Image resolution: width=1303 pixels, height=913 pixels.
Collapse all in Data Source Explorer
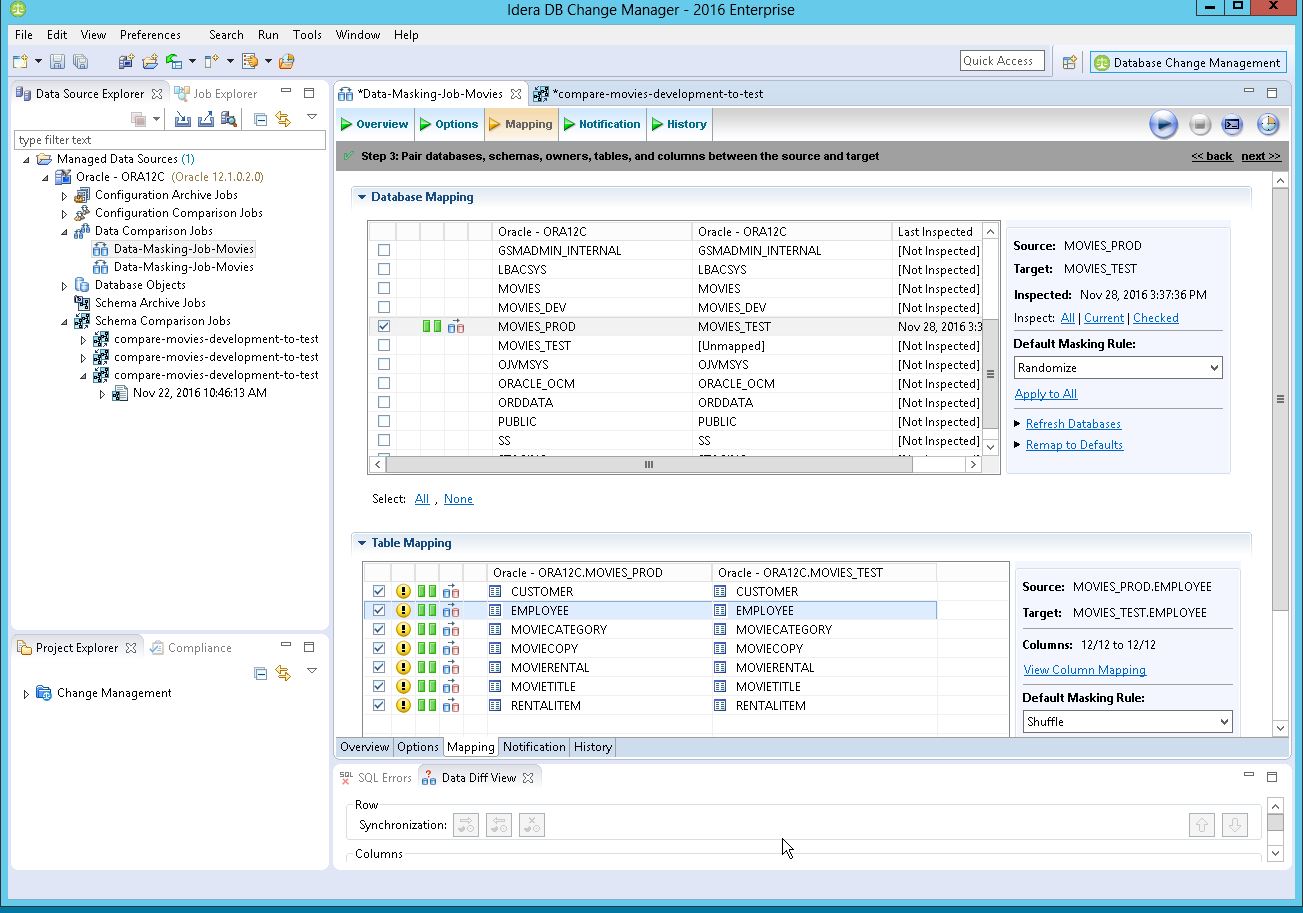[260, 119]
